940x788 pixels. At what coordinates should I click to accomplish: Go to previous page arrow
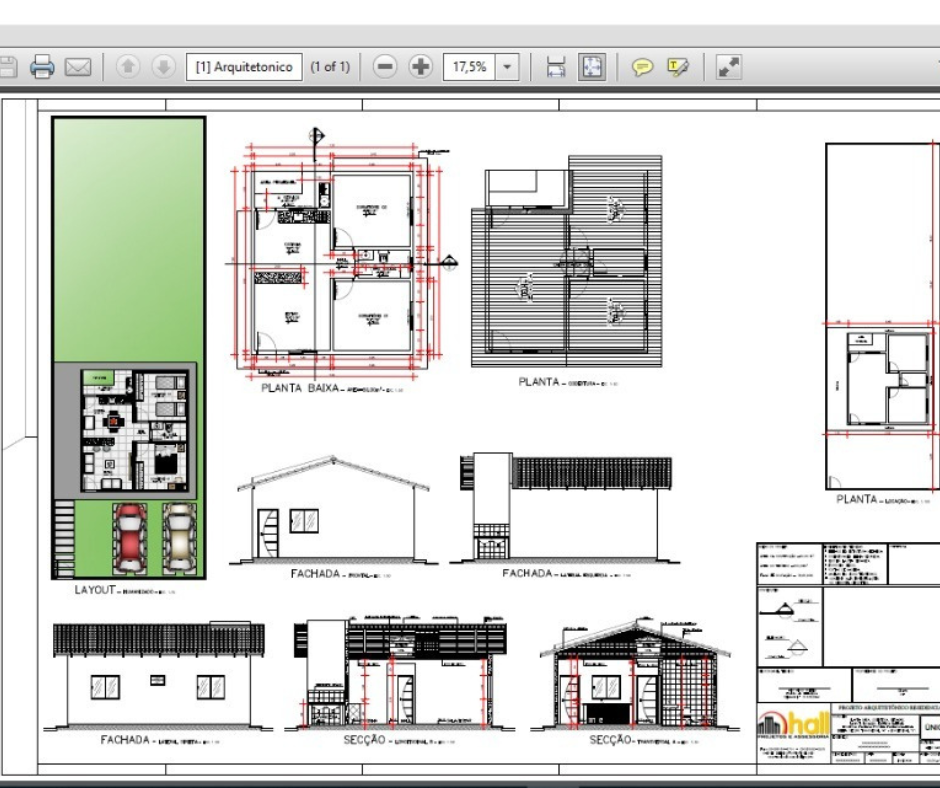[128, 67]
